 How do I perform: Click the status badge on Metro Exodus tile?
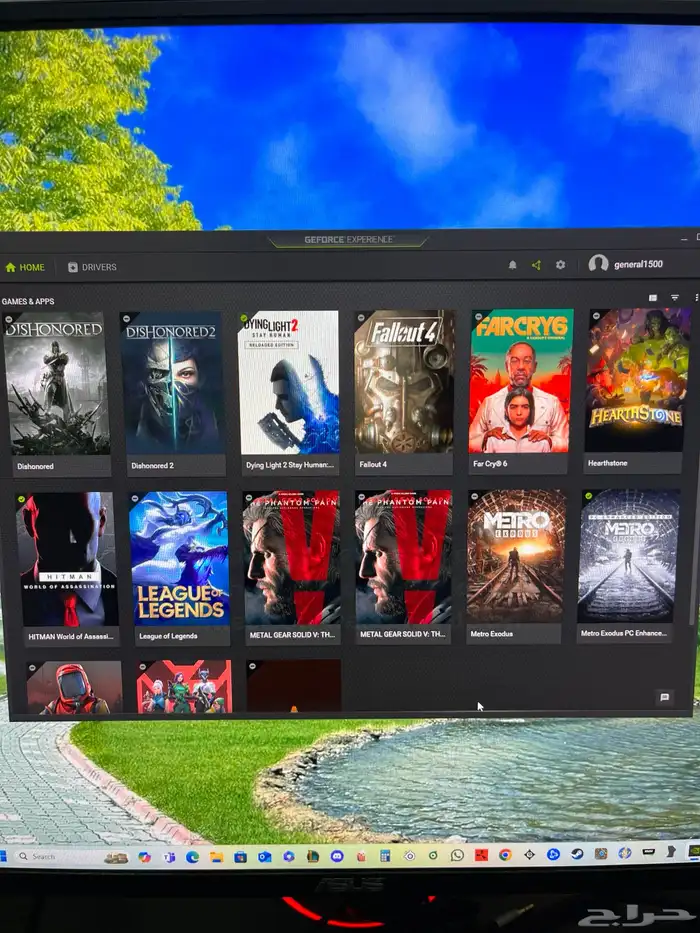point(474,496)
